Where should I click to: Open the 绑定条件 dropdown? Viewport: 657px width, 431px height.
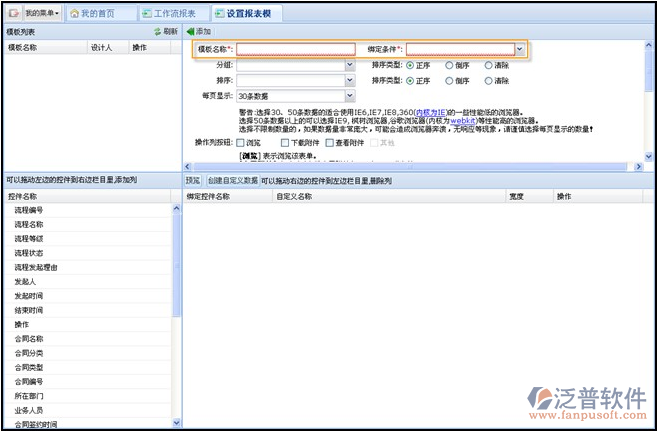pos(519,48)
